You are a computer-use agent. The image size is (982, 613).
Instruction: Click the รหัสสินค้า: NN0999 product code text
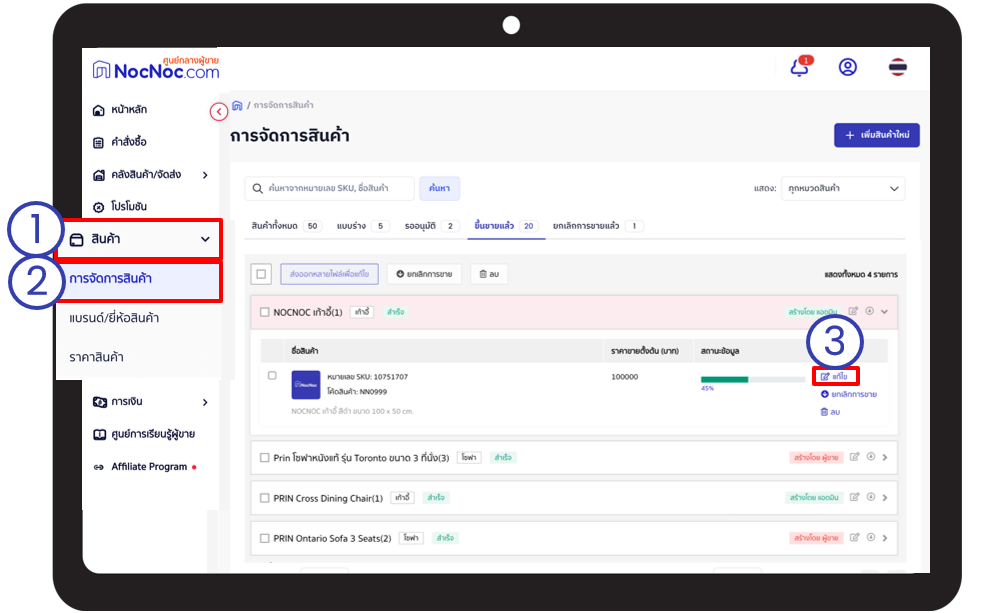[x=357, y=392]
